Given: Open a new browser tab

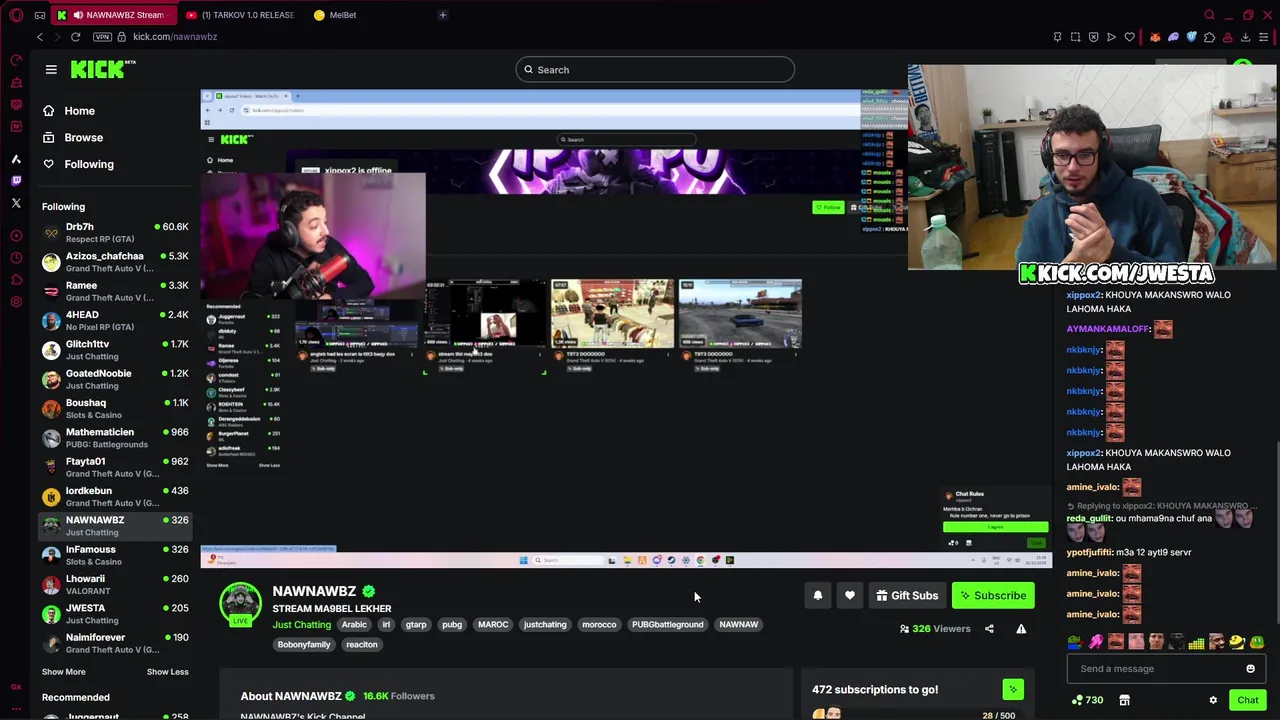Looking at the screenshot, I should pyautogui.click(x=442, y=15).
